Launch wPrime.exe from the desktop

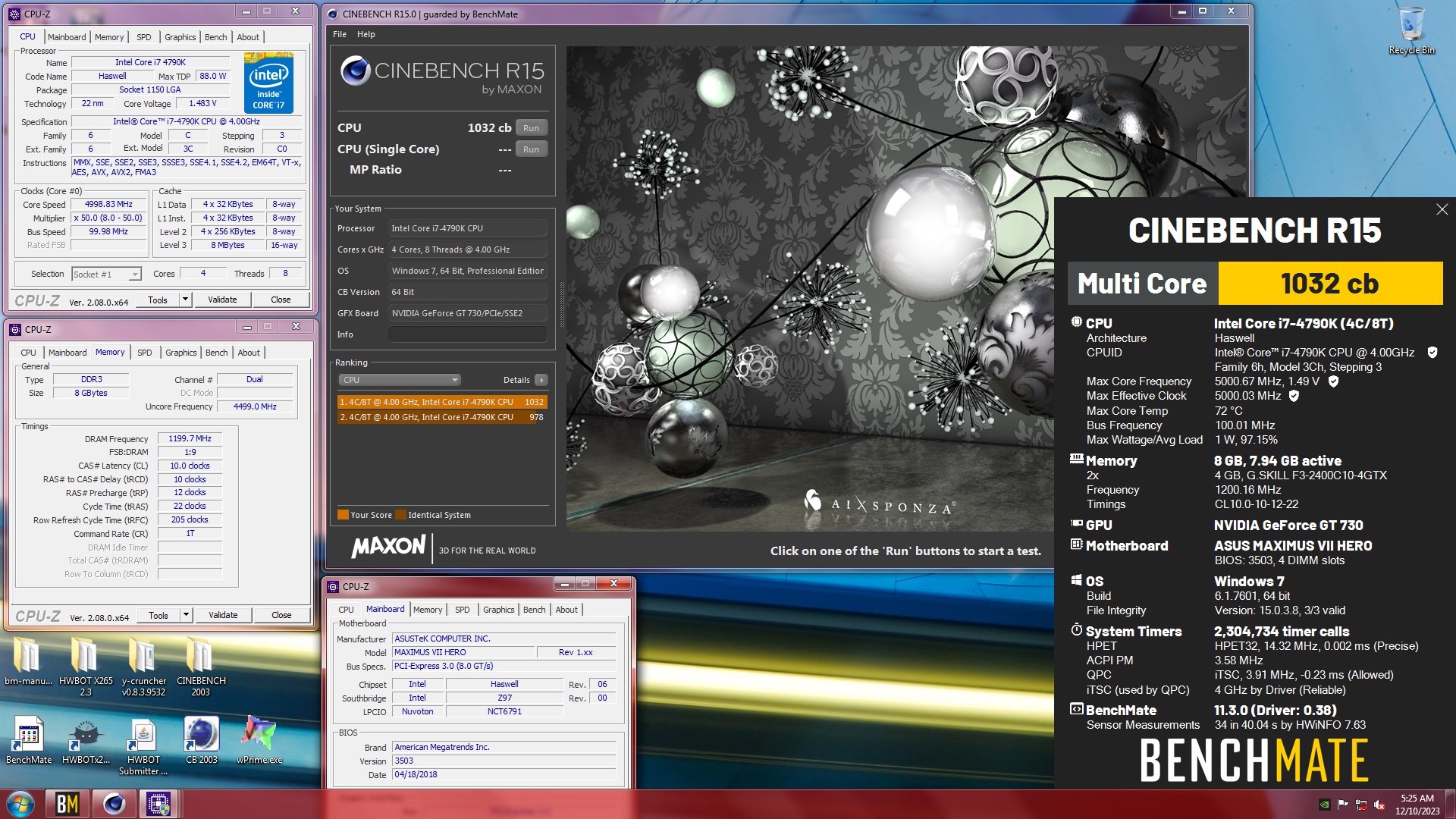259,740
